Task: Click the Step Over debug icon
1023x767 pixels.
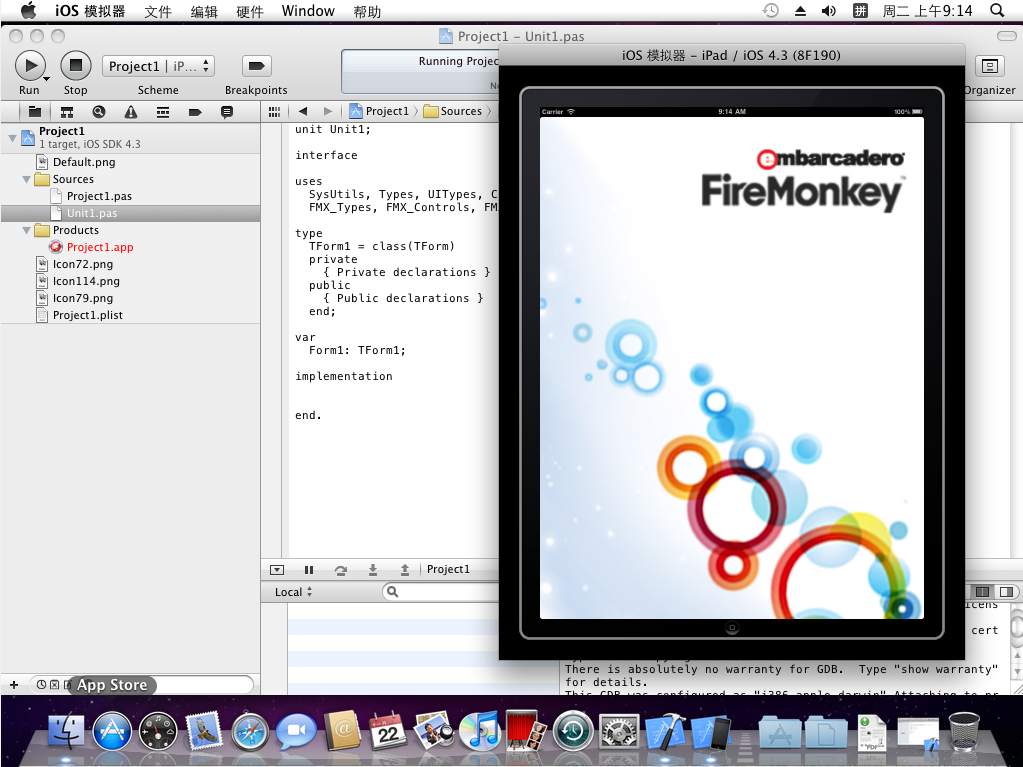Action: [x=341, y=570]
